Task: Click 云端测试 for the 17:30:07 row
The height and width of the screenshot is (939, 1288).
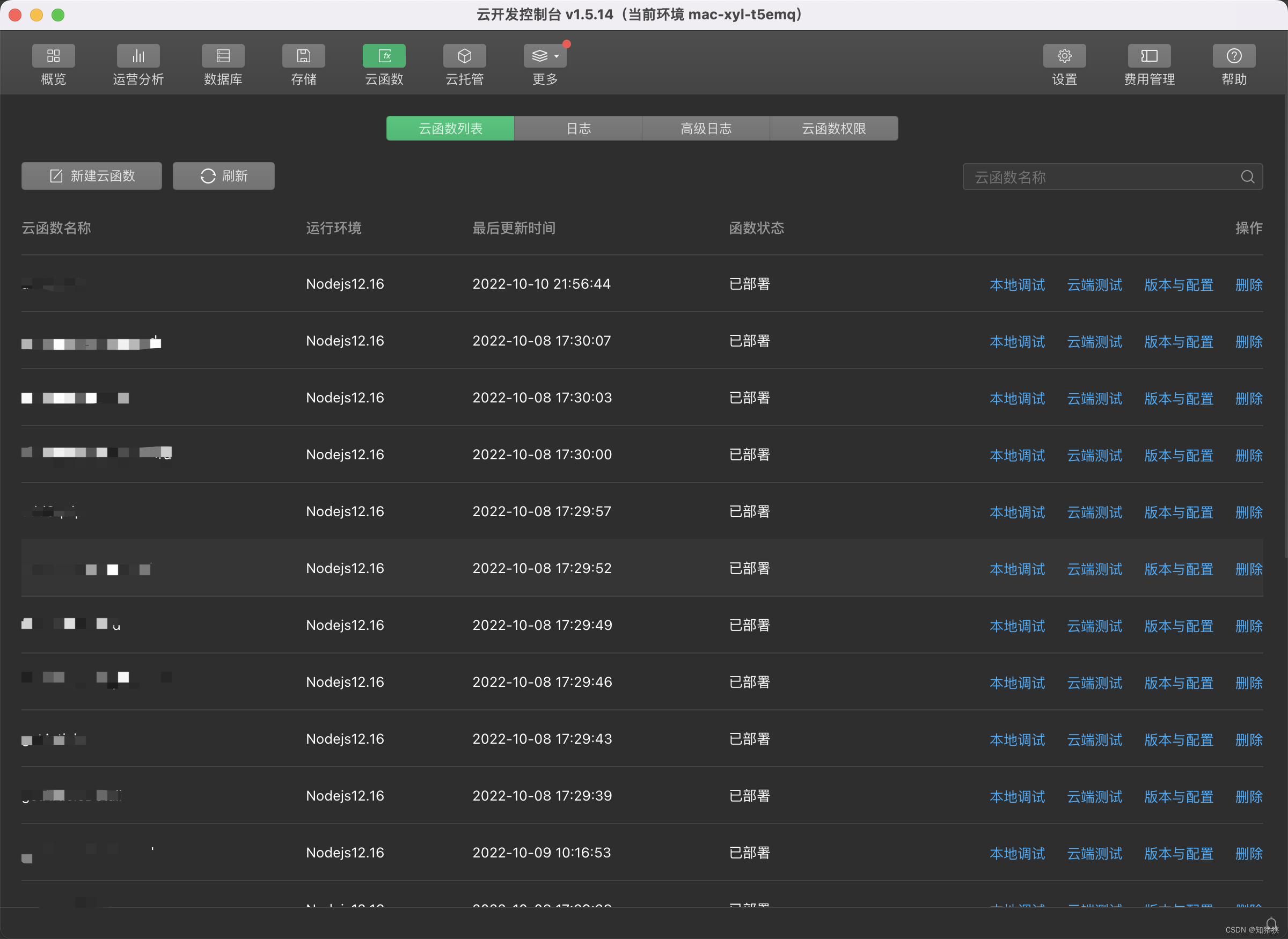Action: pos(1094,342)
